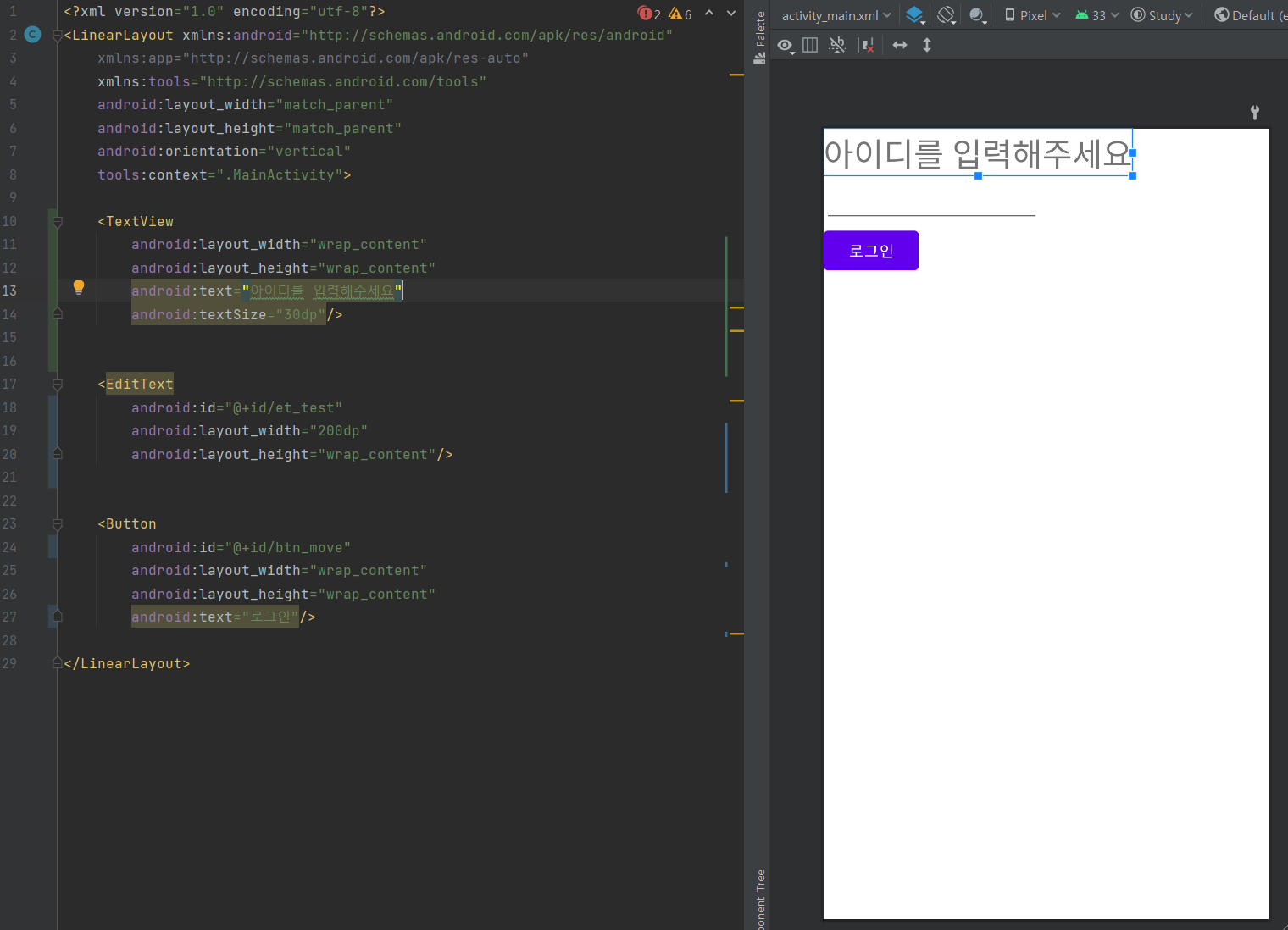This screenshot has height=930, width=1288.
Task: Click the EditText underline field in preview
Action: [x=931, y=204]
